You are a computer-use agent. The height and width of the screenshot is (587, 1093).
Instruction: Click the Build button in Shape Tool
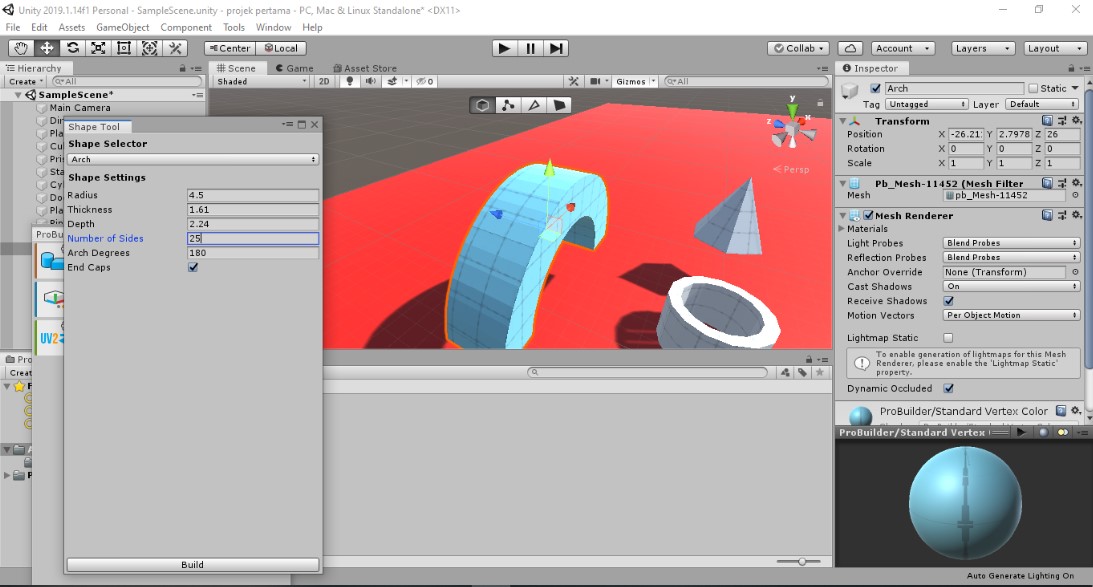(x=193, y=565)
